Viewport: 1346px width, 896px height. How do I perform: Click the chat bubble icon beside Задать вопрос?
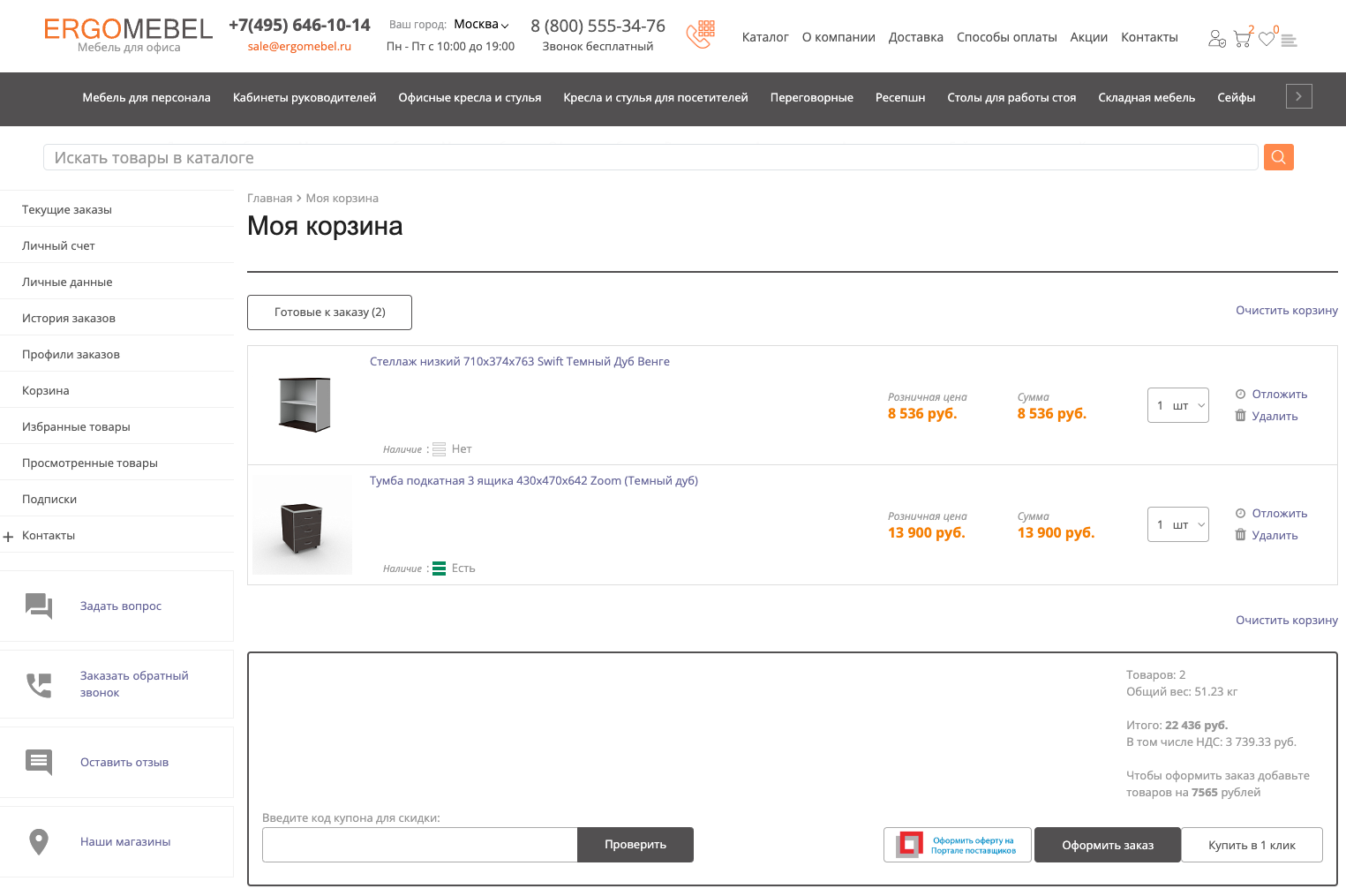(39, 606)
